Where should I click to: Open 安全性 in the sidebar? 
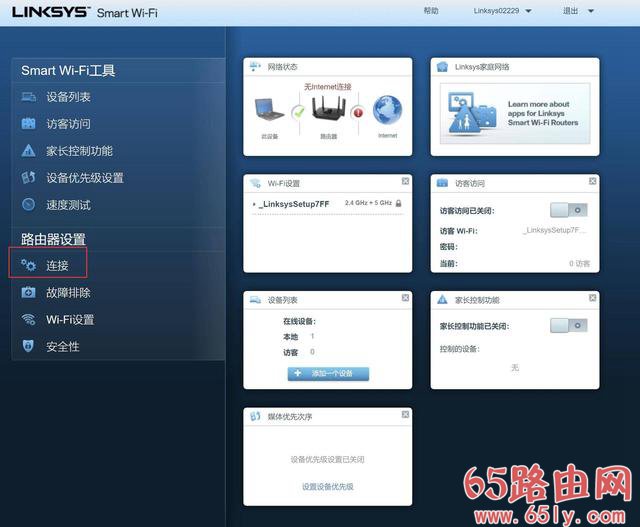pyautogui.click(x=62, y=347)
